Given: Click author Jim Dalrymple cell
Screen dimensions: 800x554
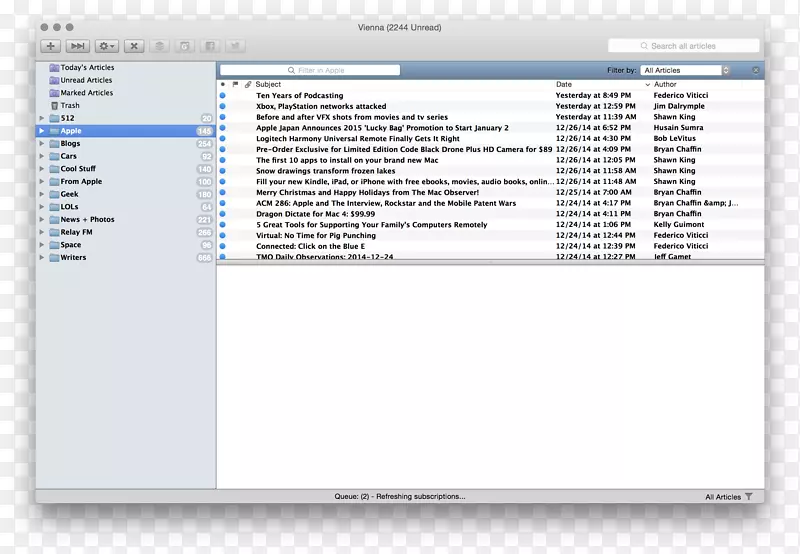Looking at the screenshot, I should [679, 106].
